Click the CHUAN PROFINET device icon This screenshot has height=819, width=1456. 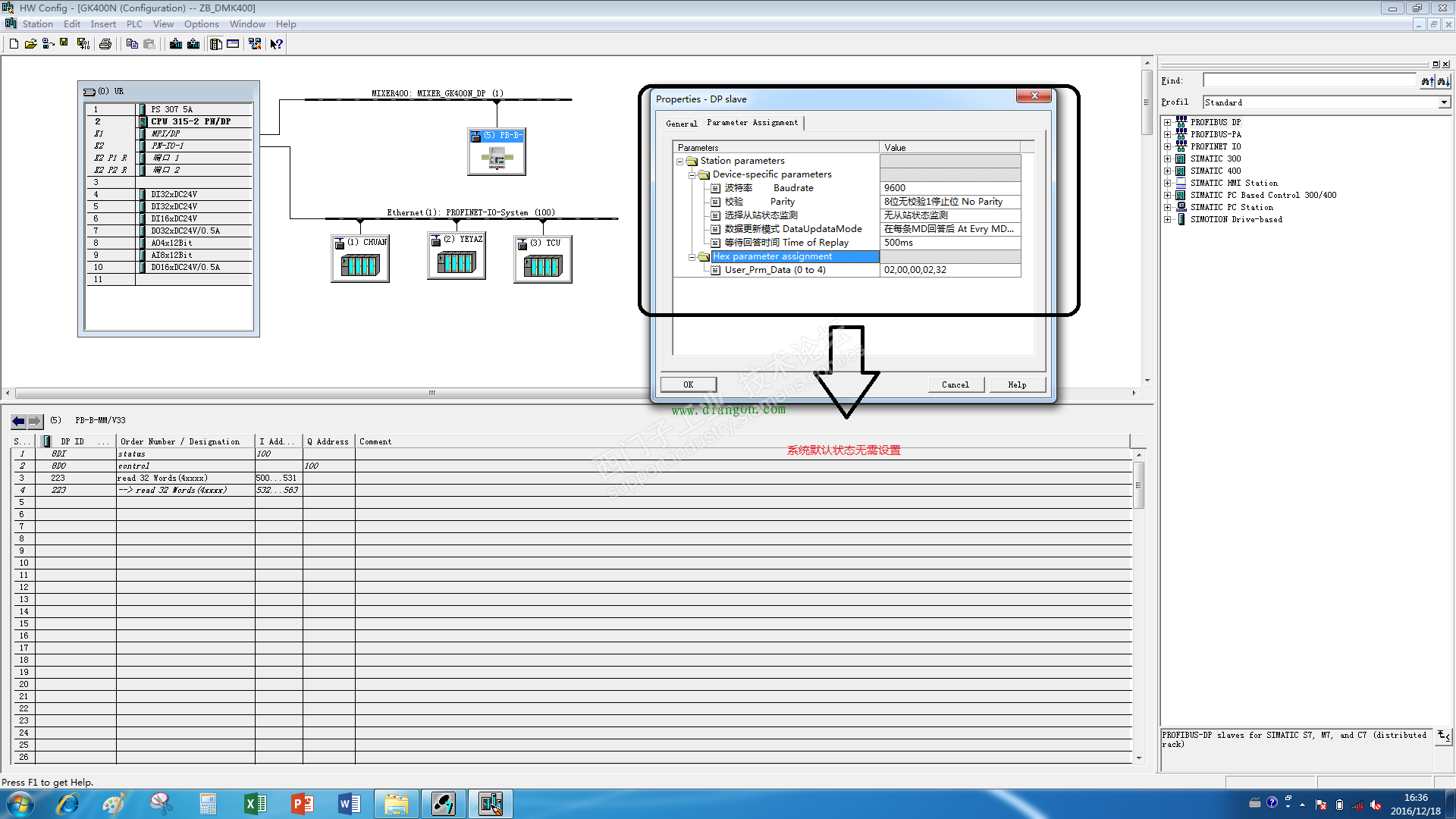[x=360, y=265]
